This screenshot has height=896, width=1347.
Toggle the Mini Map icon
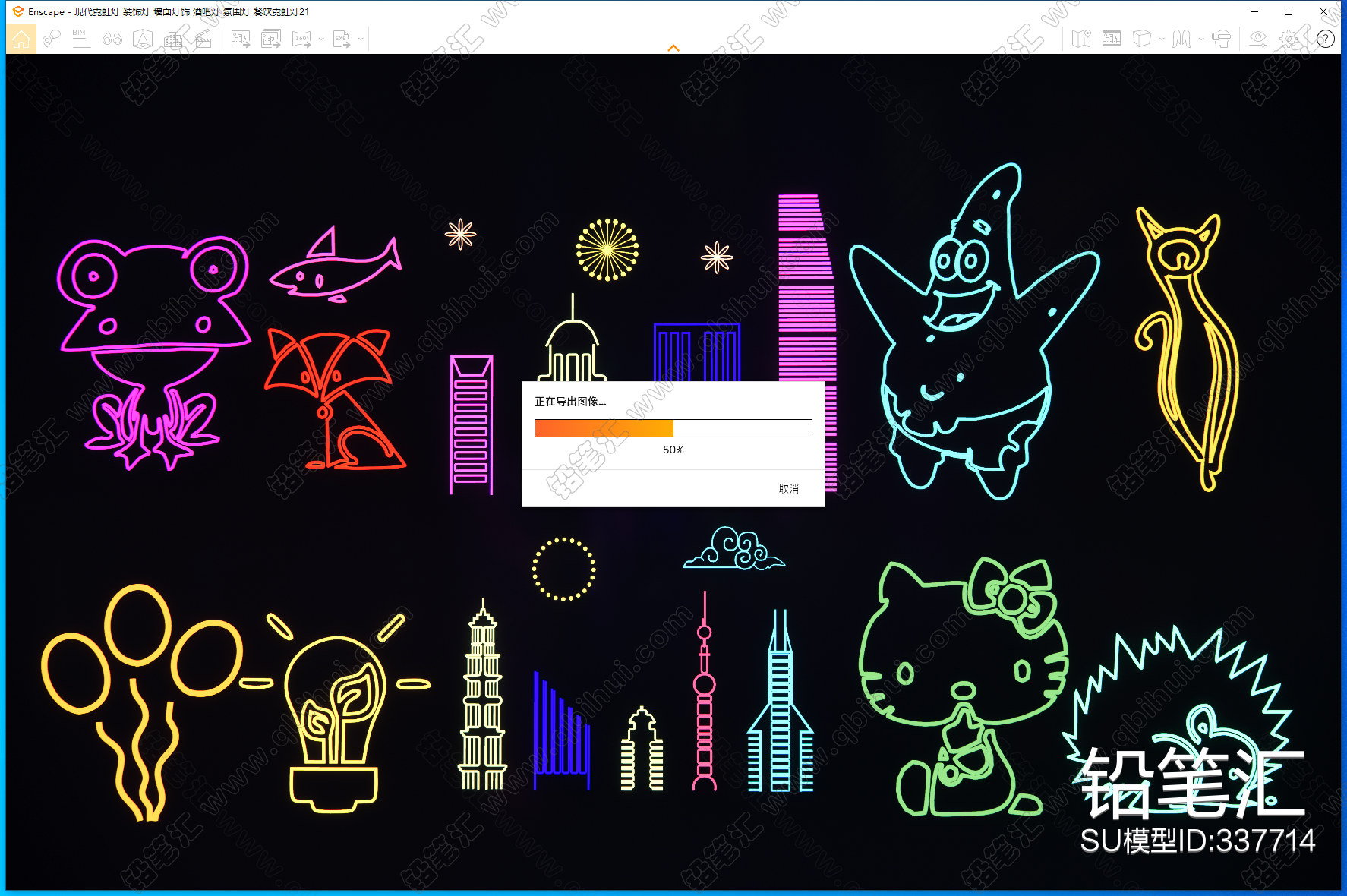[1081, 39]
